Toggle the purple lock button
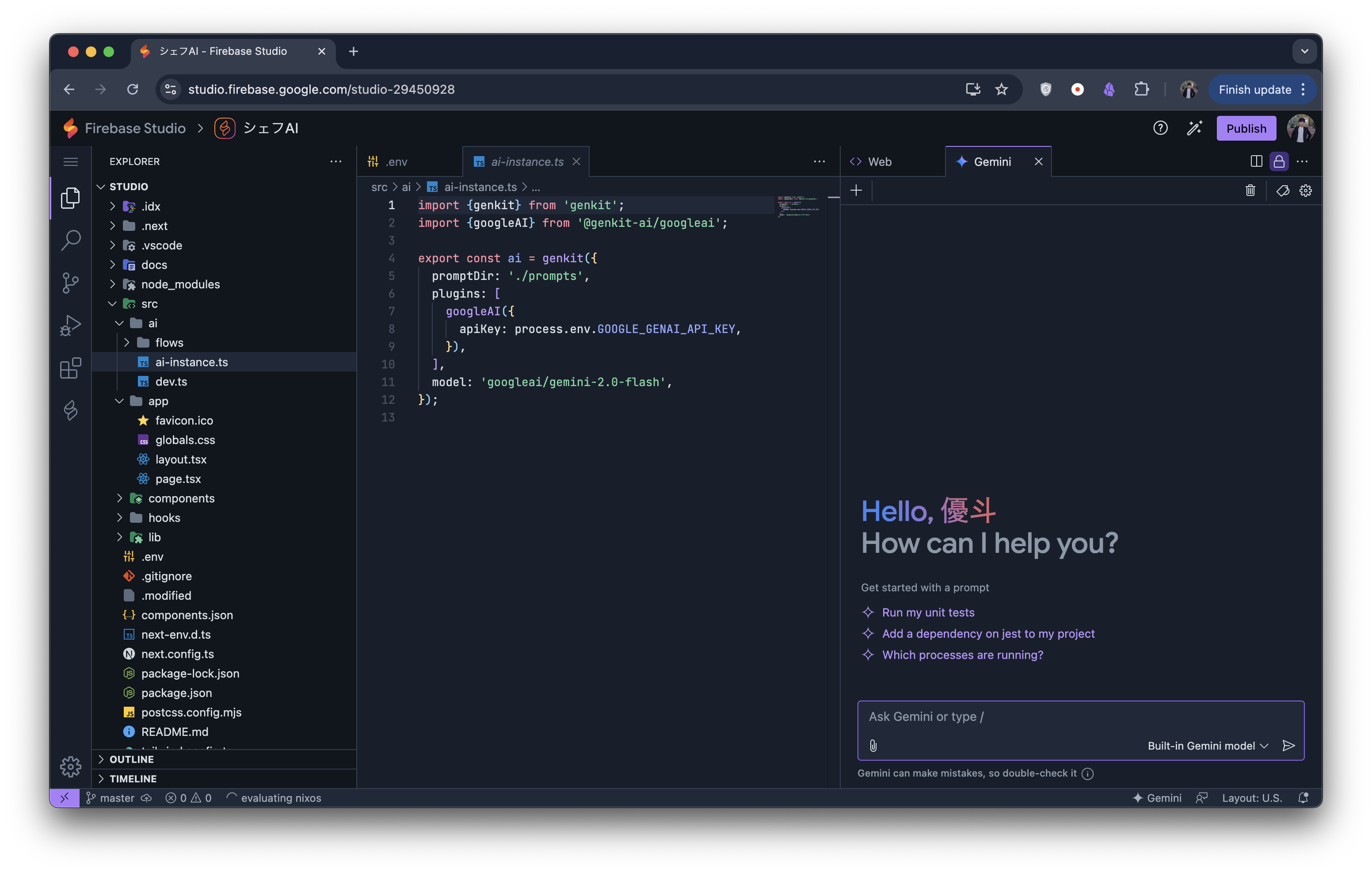The width and height of the screenshot is (1372, 873). coord(1279,161)
